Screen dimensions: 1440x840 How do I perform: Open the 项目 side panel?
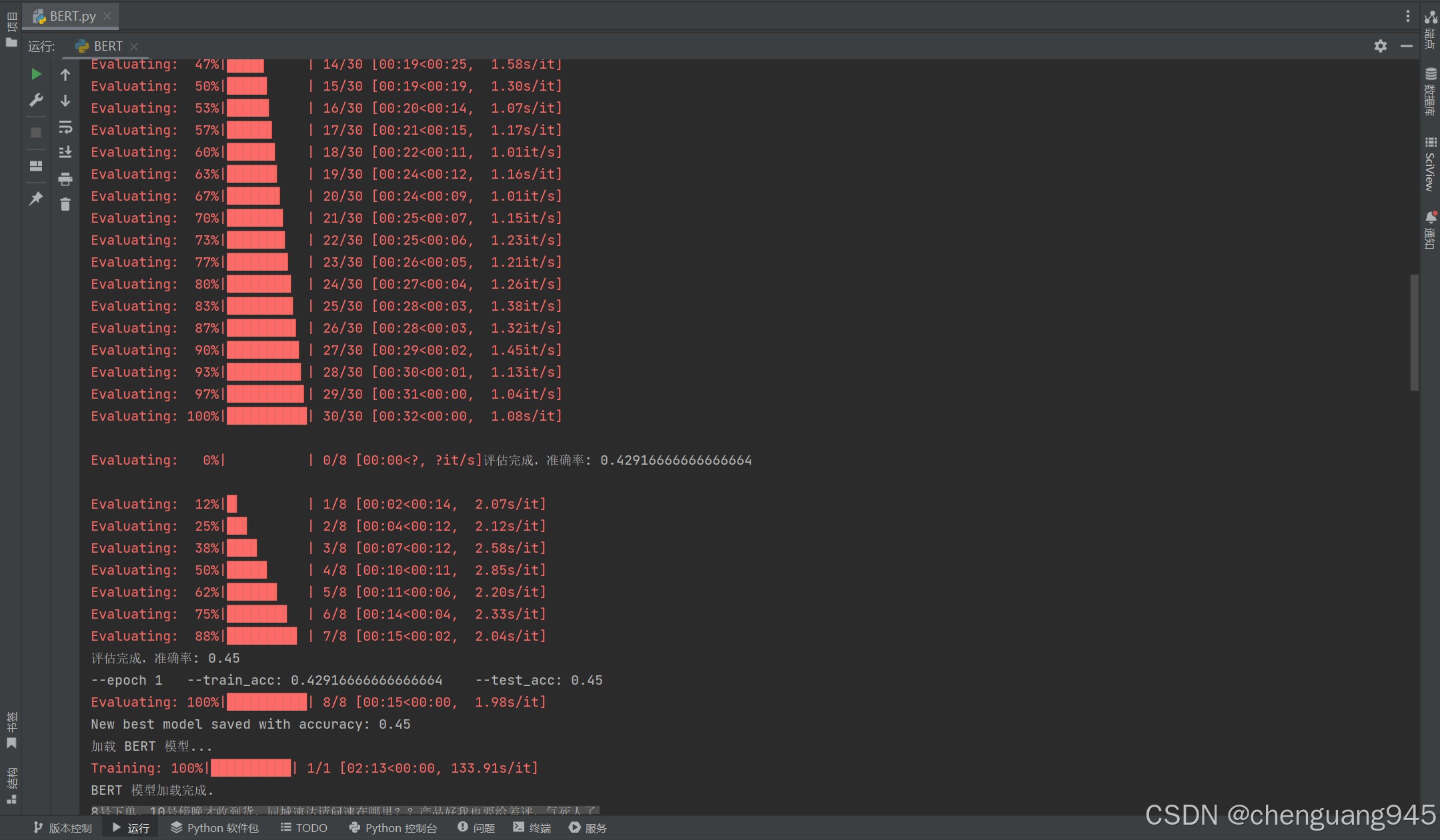11,28
